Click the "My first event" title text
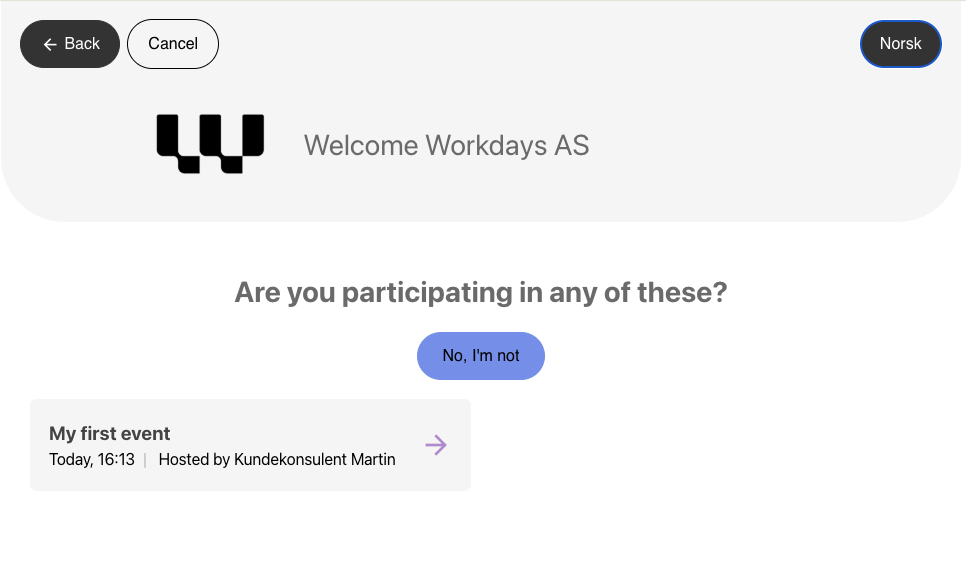Image resolution: width=966 pixels, height=566 pixels. pos(110,434)
